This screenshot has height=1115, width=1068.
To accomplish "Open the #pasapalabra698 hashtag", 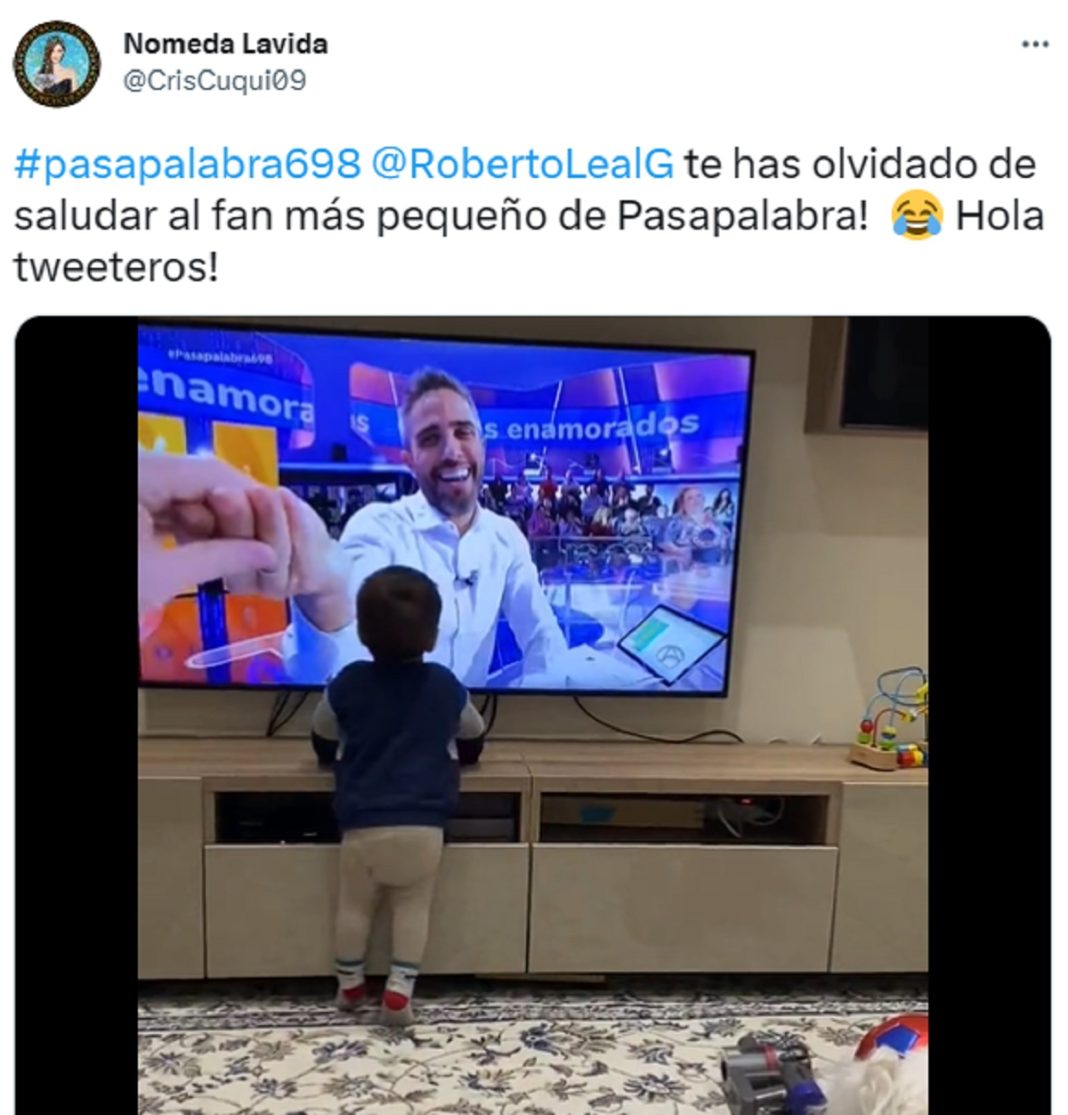I will [188, 164].
